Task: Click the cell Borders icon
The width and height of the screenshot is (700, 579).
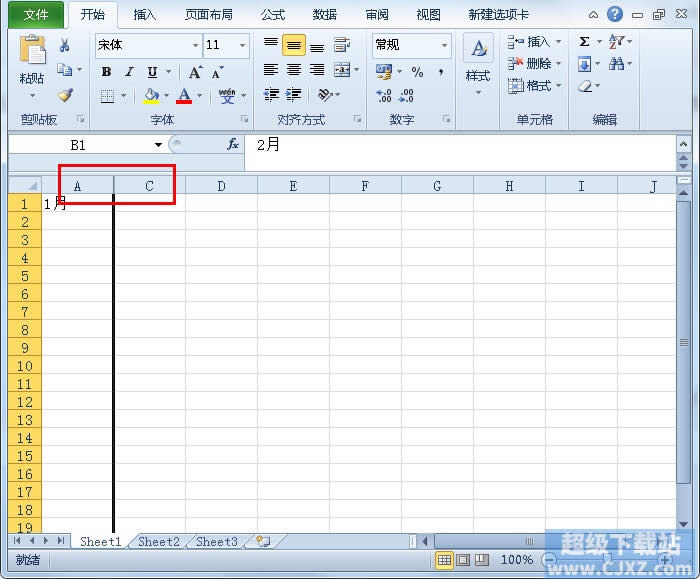Action: 107,96
